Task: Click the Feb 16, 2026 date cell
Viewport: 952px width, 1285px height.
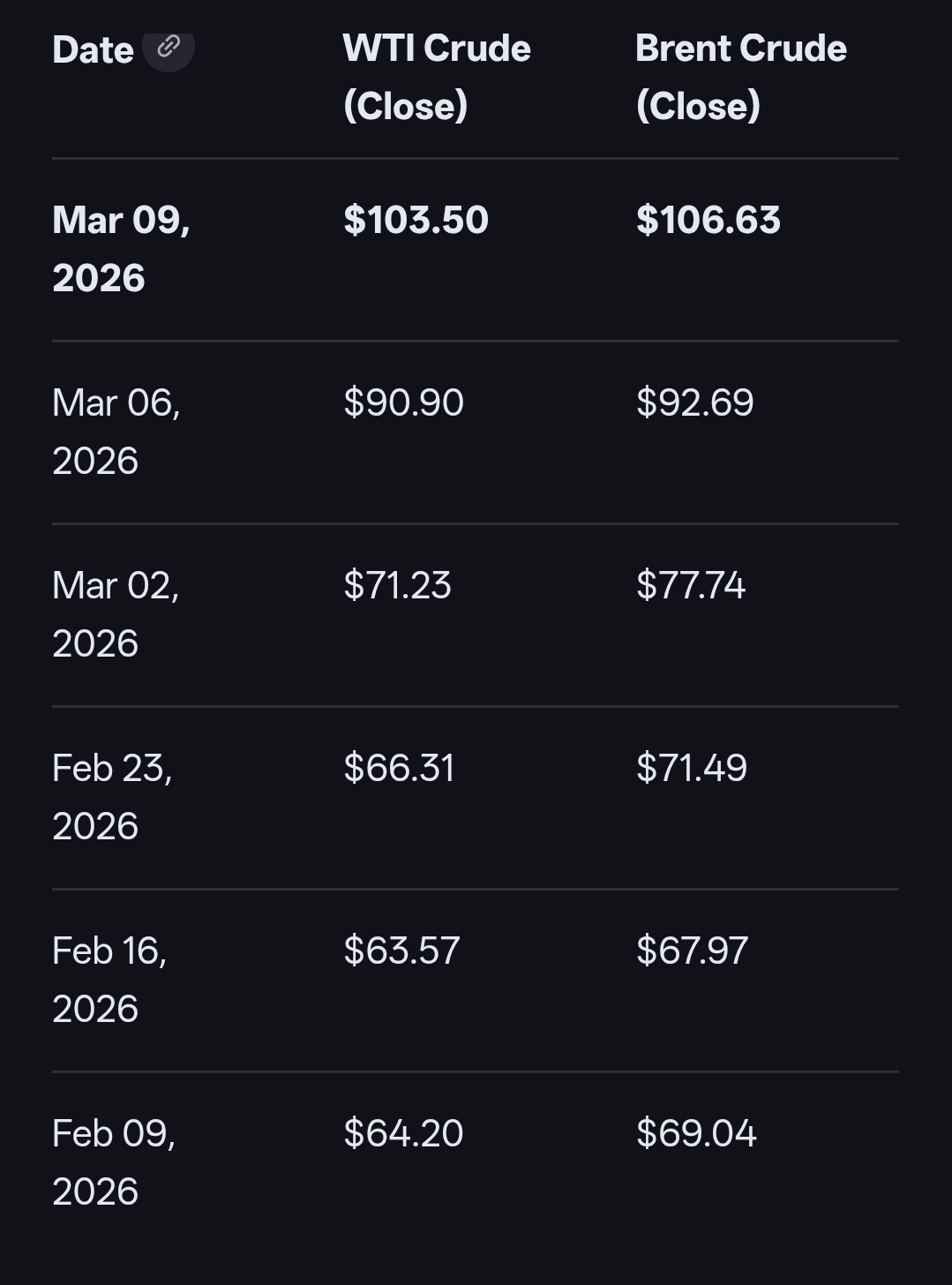Action: point(109,980)
